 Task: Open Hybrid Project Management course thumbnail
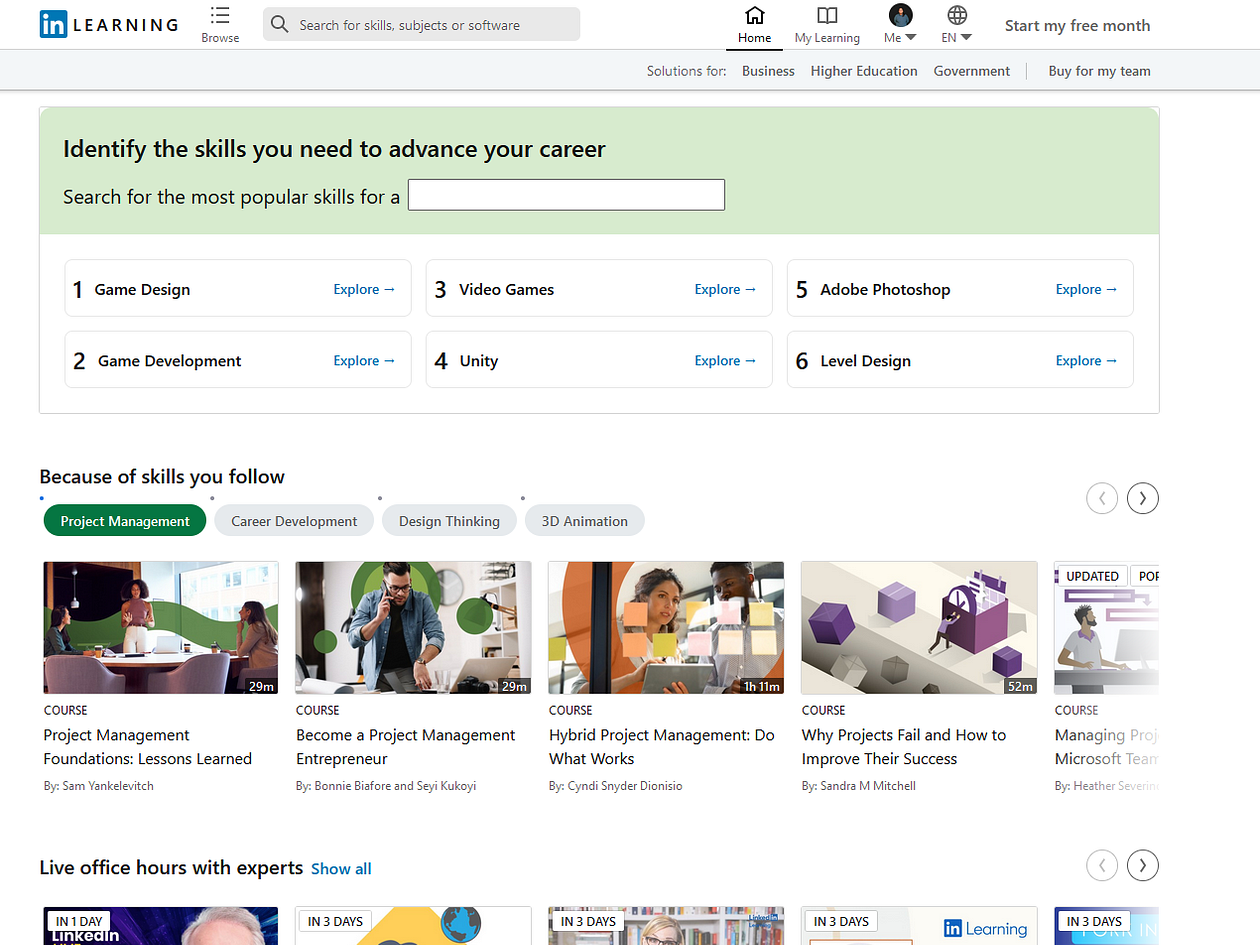tap(666, 628)
